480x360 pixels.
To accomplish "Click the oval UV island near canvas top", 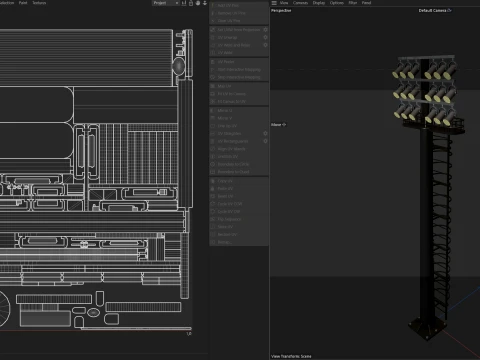I will pyautogui.click(x=179, y=66).
